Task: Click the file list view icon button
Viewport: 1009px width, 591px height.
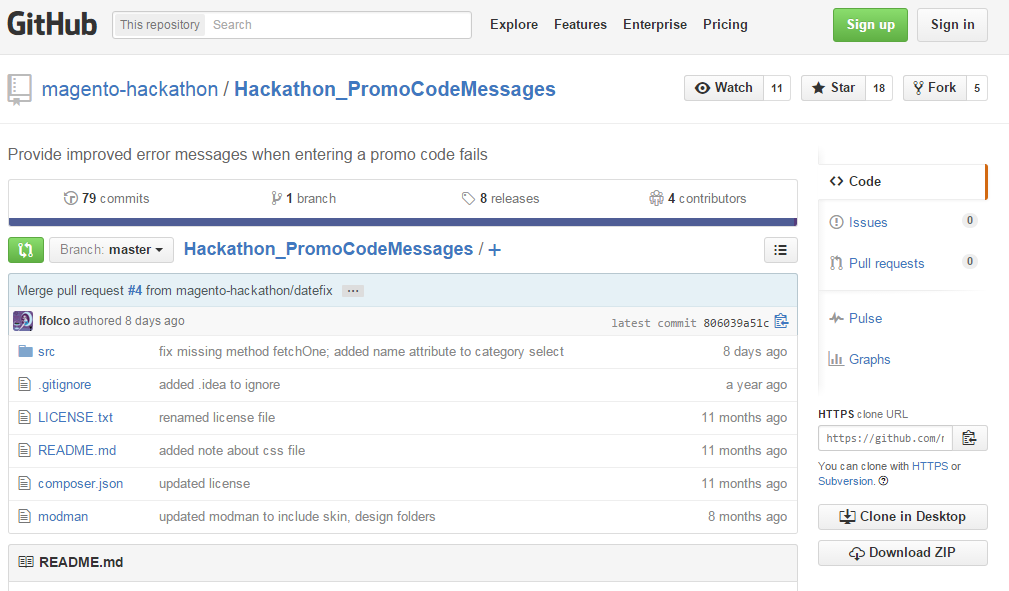Action: (x=781, y=250)
